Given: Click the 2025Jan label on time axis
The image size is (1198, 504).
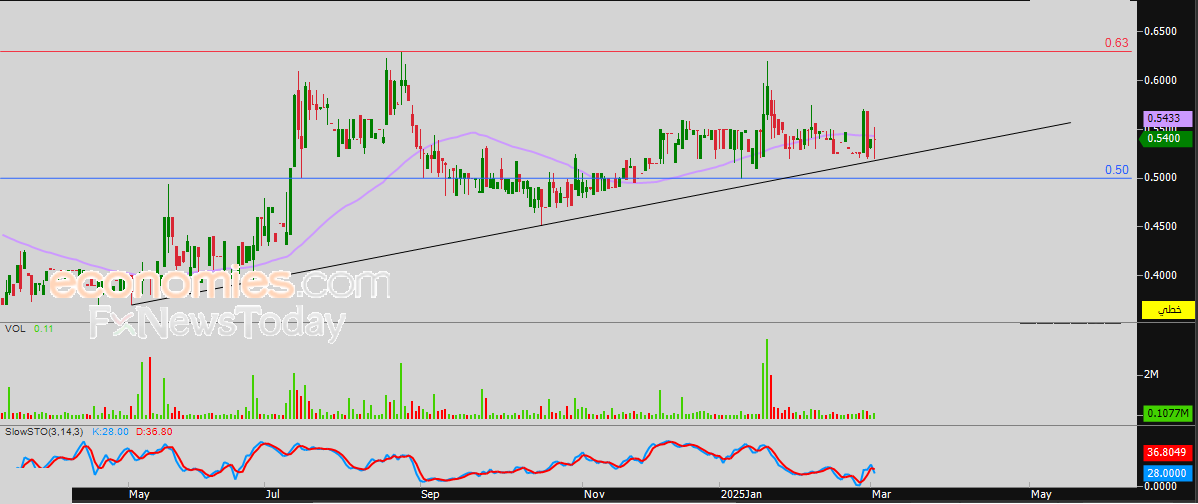Looking at the screenshot, I should (742, 494).
